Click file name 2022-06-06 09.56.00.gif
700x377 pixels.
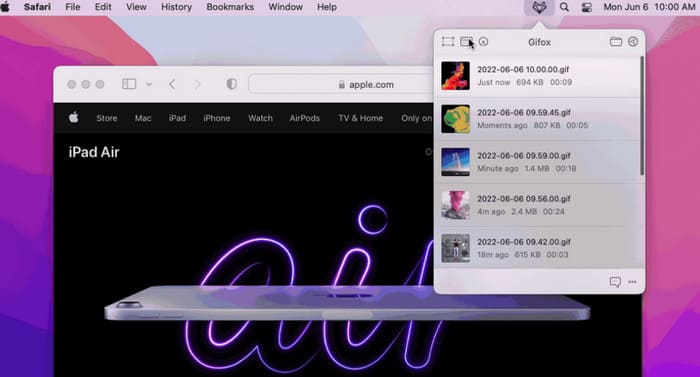coord(524,199)
